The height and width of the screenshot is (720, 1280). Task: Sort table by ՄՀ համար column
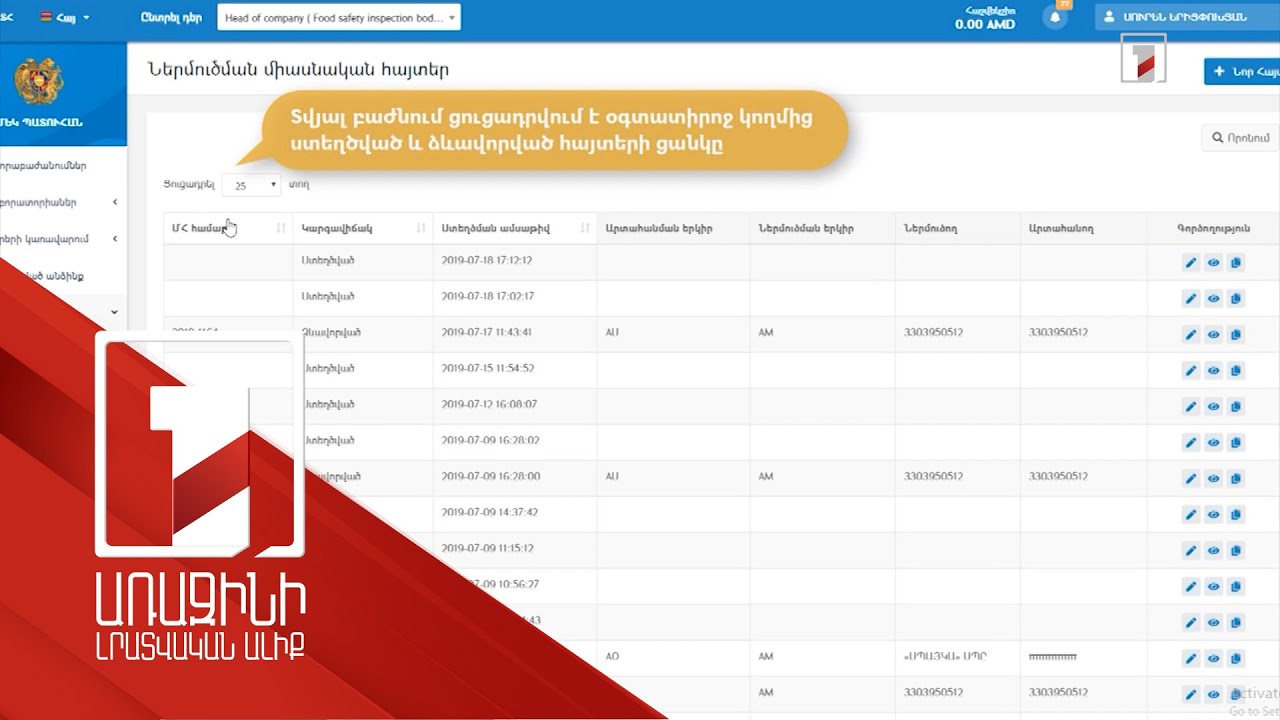click(x=228, y=228)
